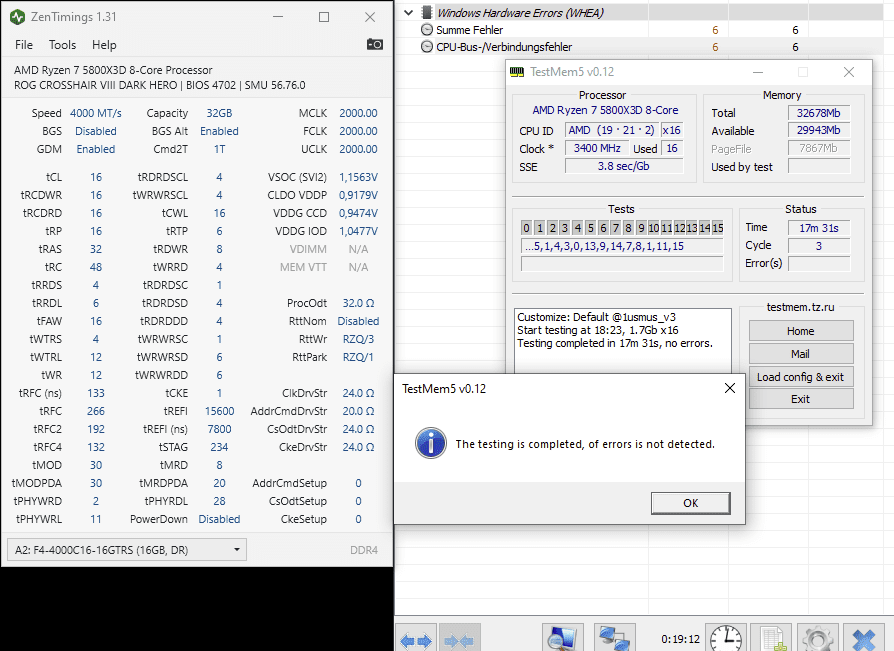The image size is (894, 651).
Task: Click the TestMem5 memory chip title icon
Action: 517,72
